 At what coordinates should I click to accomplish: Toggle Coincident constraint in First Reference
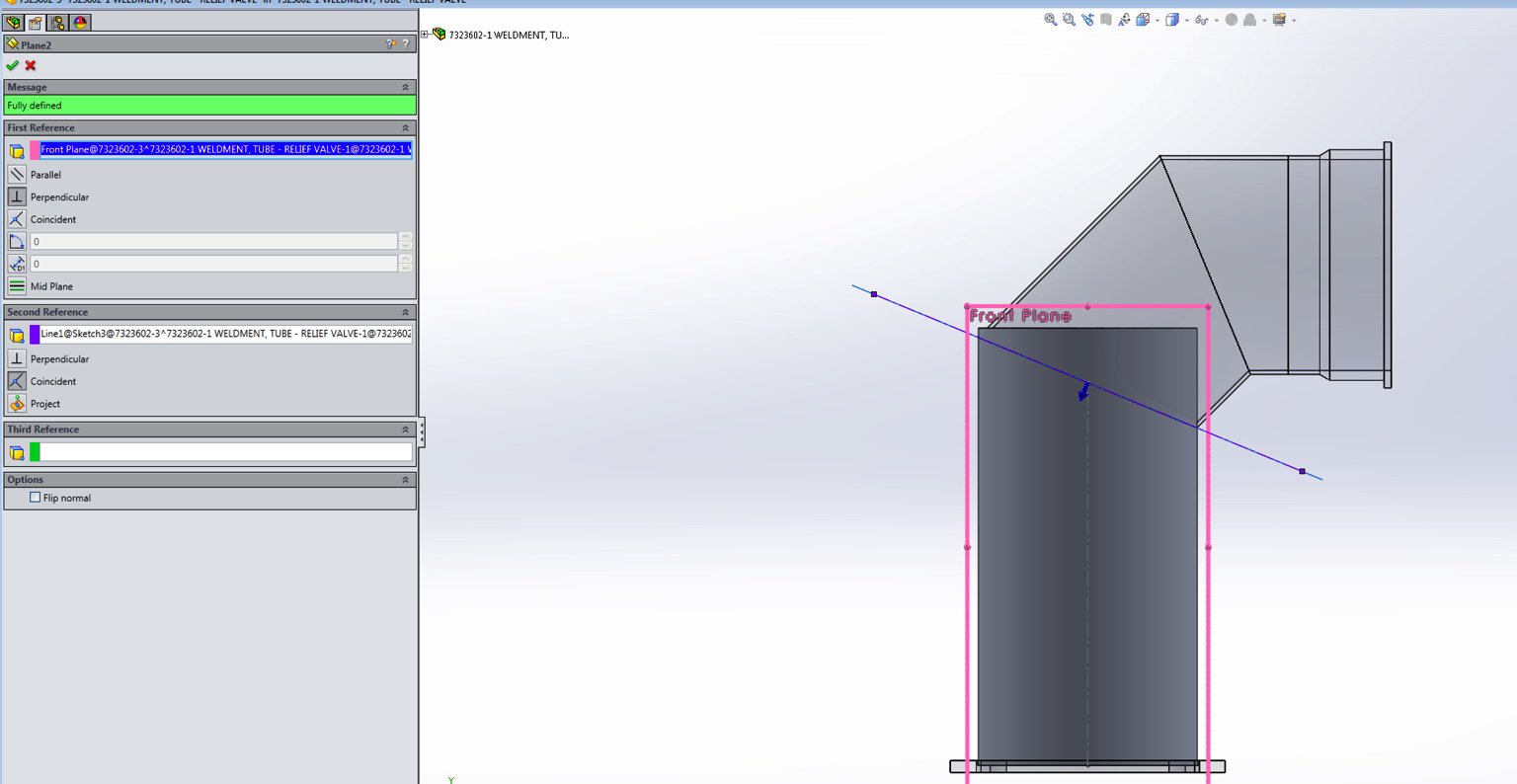tap(17, 219)
